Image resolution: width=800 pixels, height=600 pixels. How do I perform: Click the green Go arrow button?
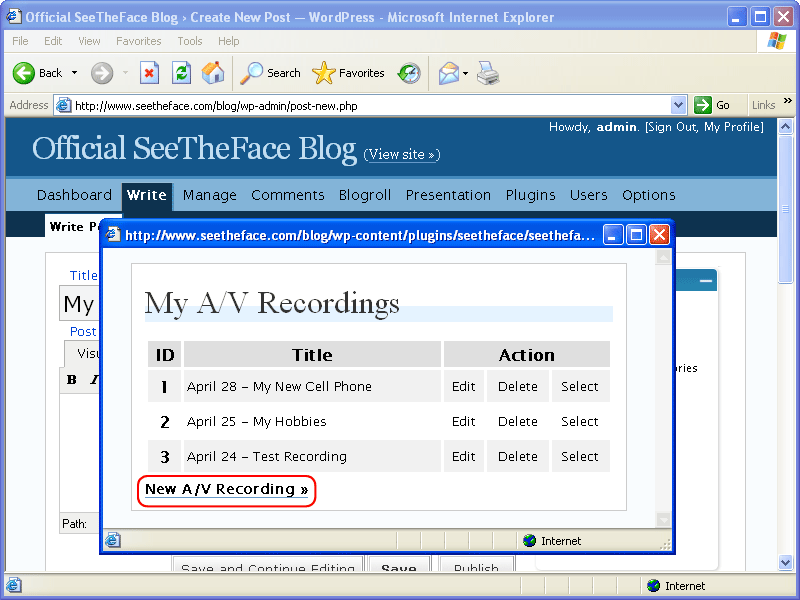(x=703, y=105)
